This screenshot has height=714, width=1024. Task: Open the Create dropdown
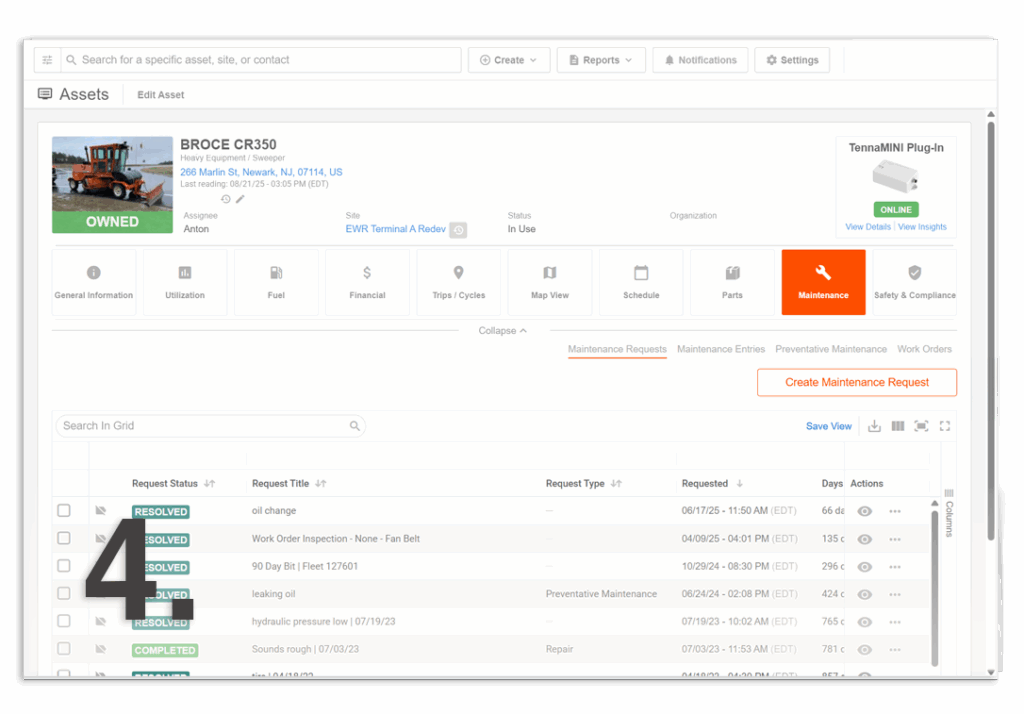(x=509, y=60)
